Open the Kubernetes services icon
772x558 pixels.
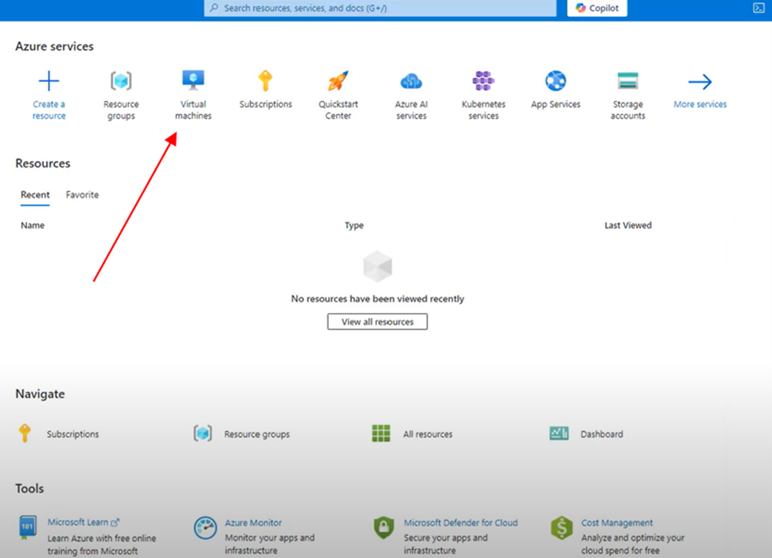coord(483,81)
